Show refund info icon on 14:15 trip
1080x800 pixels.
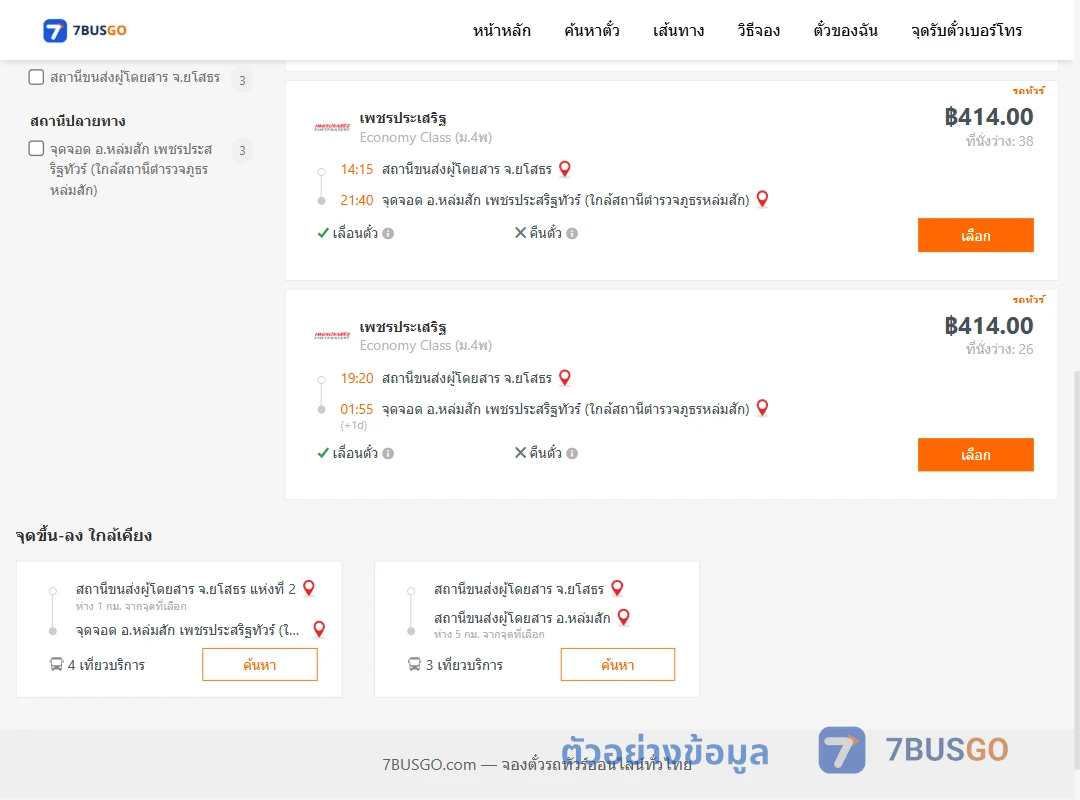[572, 234]
